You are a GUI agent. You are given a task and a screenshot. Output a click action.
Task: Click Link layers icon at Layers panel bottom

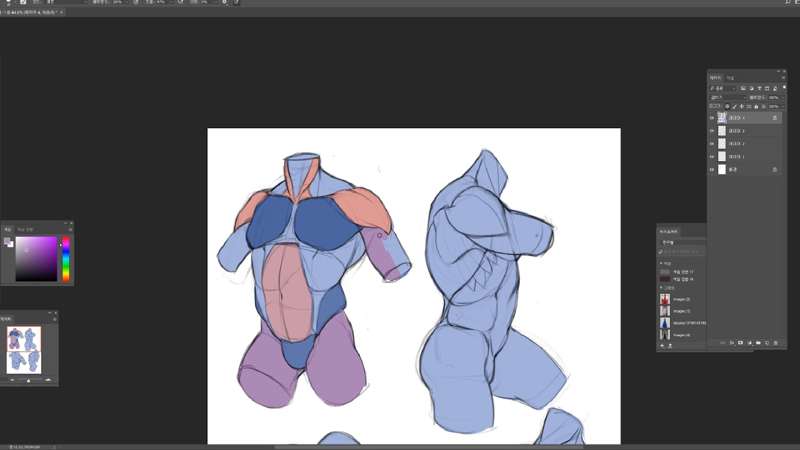pos(722,343)
